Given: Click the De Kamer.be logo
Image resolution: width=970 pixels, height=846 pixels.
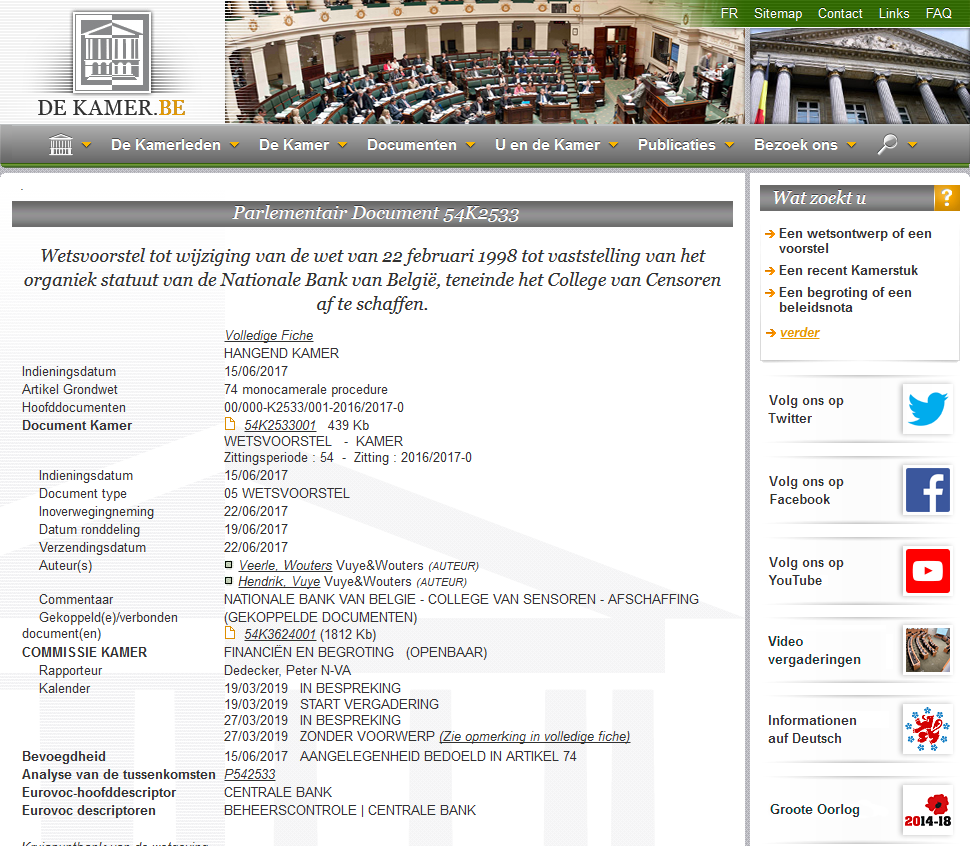Looking at the screenshot, I should [x=111, y=64].
